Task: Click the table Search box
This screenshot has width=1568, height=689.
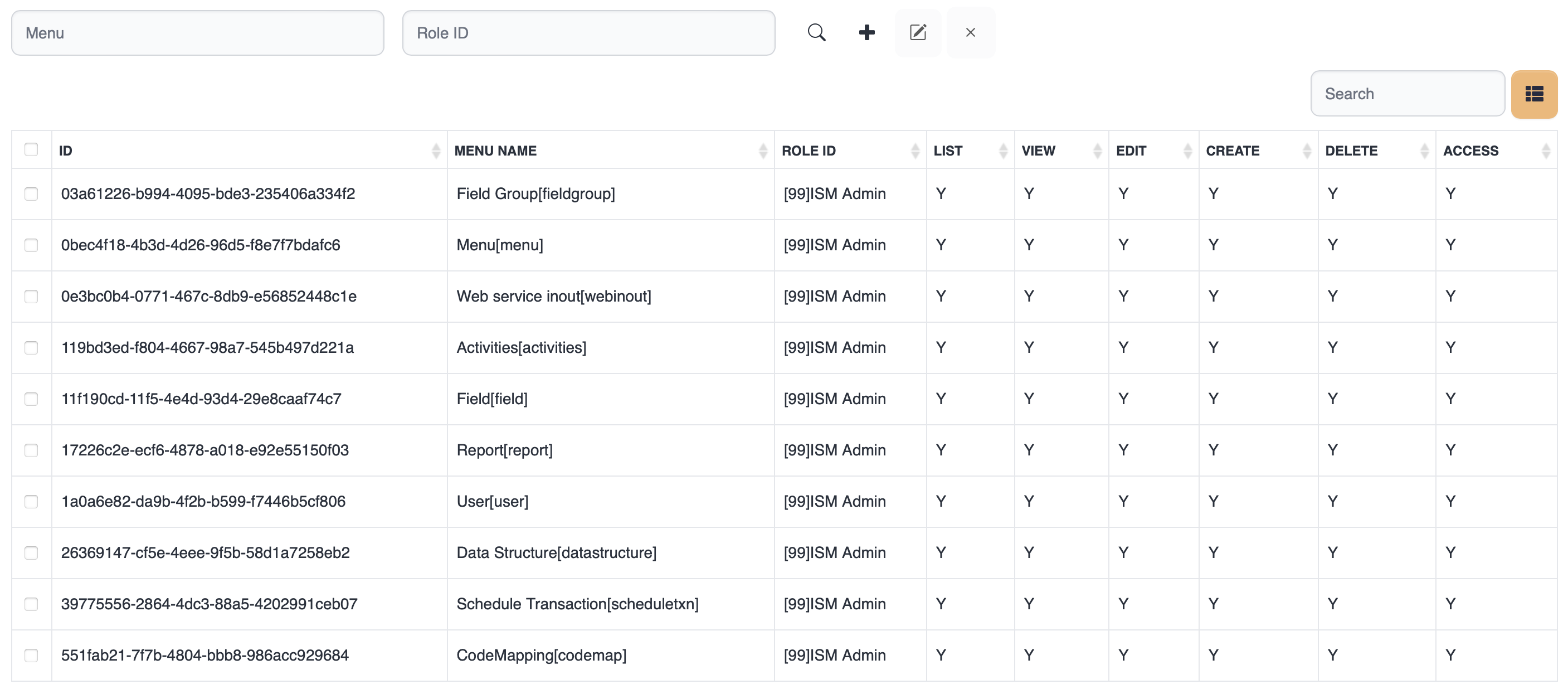Action: [1407, 94]
